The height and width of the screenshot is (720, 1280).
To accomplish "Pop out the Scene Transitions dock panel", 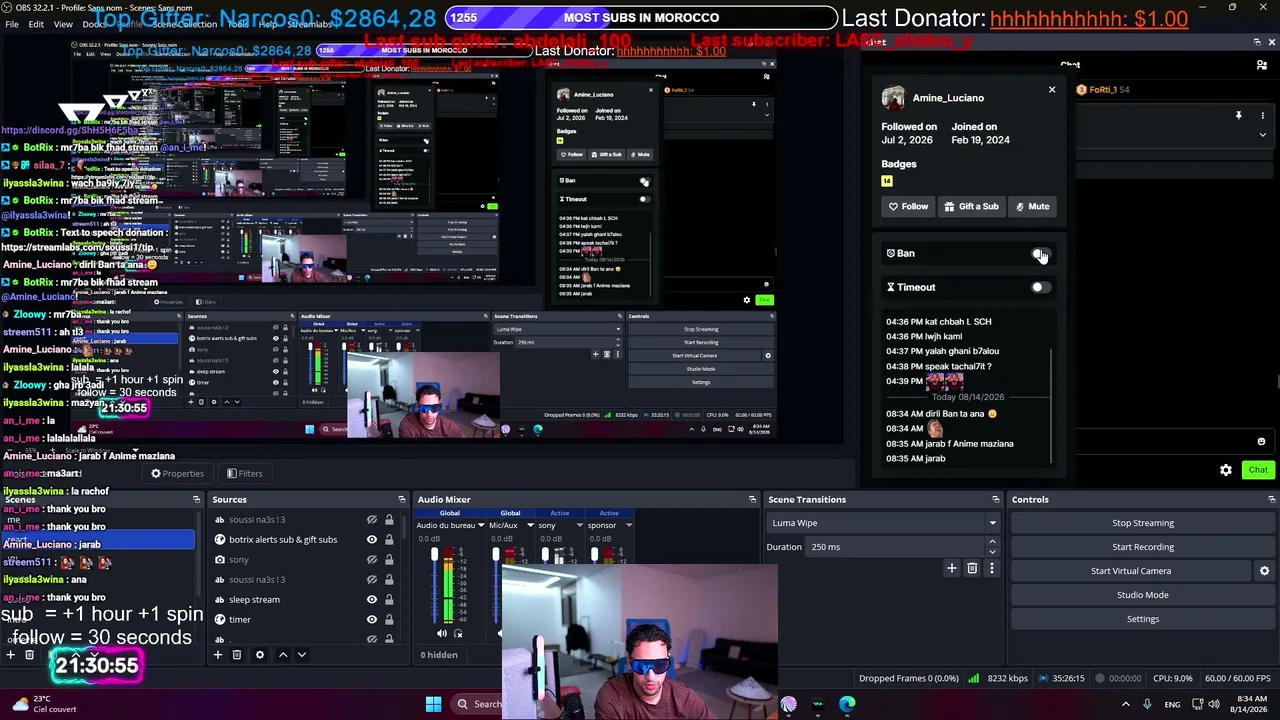I will click(x=995, y=499).
